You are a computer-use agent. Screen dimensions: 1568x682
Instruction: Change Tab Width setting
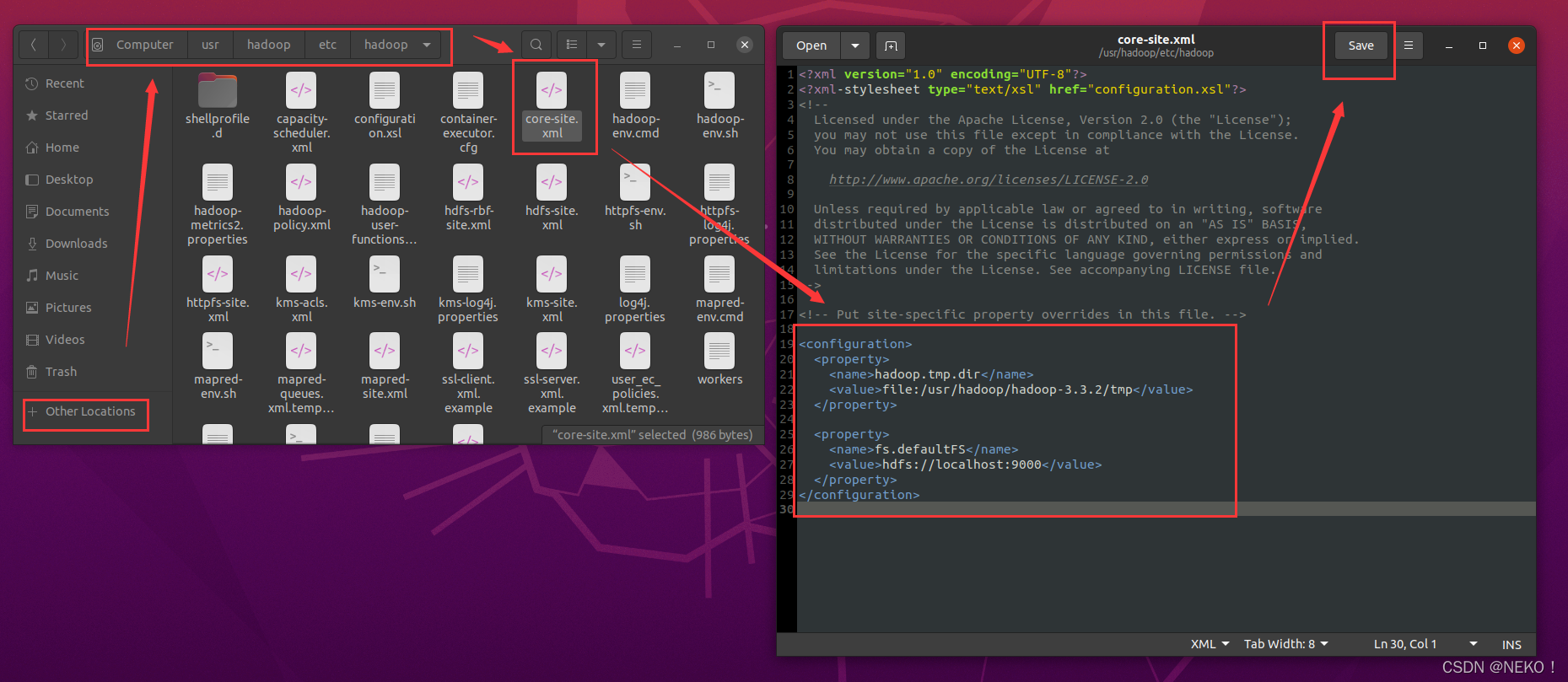[1286, 644]
